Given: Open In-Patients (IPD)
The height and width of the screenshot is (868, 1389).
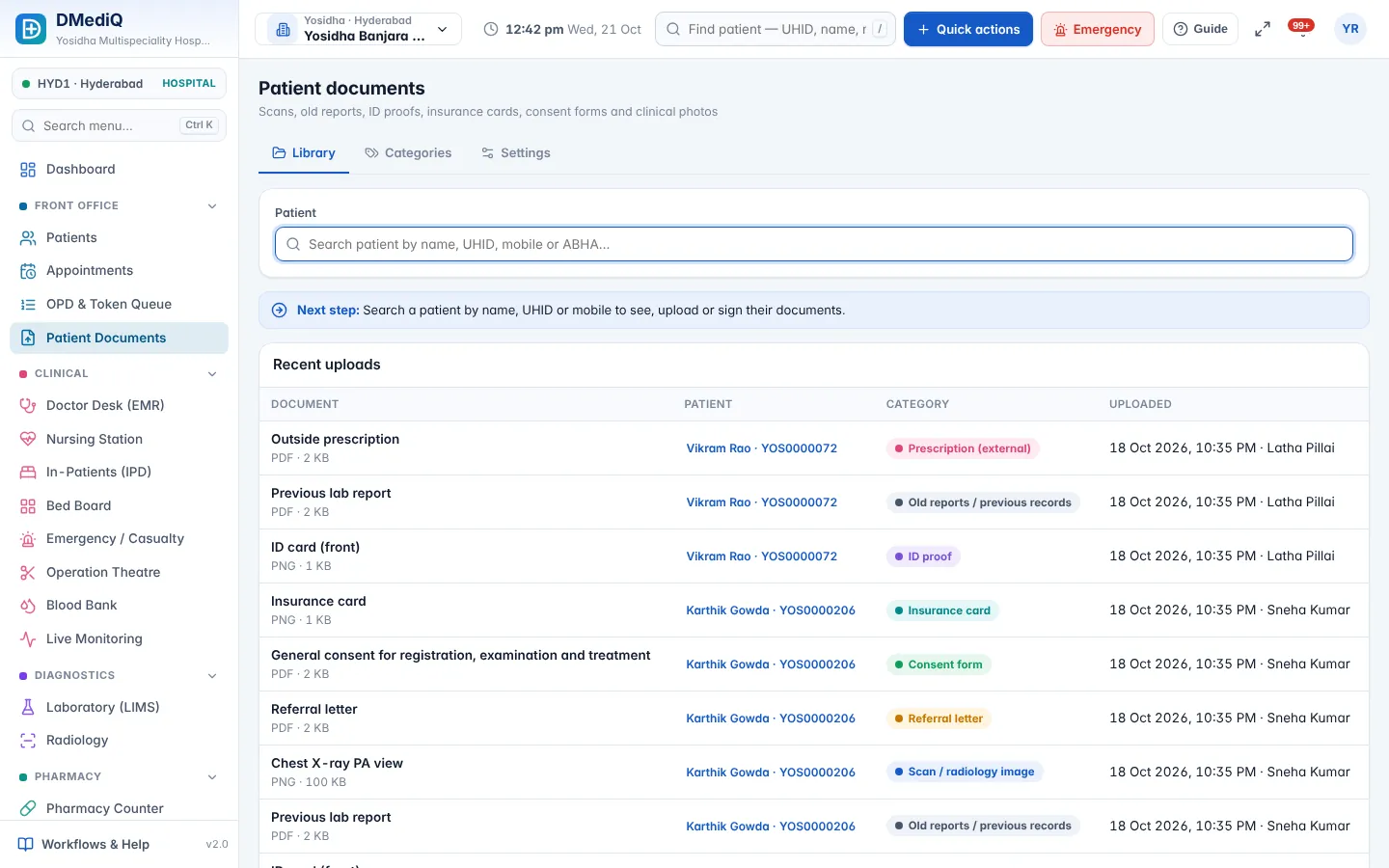Looking at the screenshot, I should click(x=119, y=472).
